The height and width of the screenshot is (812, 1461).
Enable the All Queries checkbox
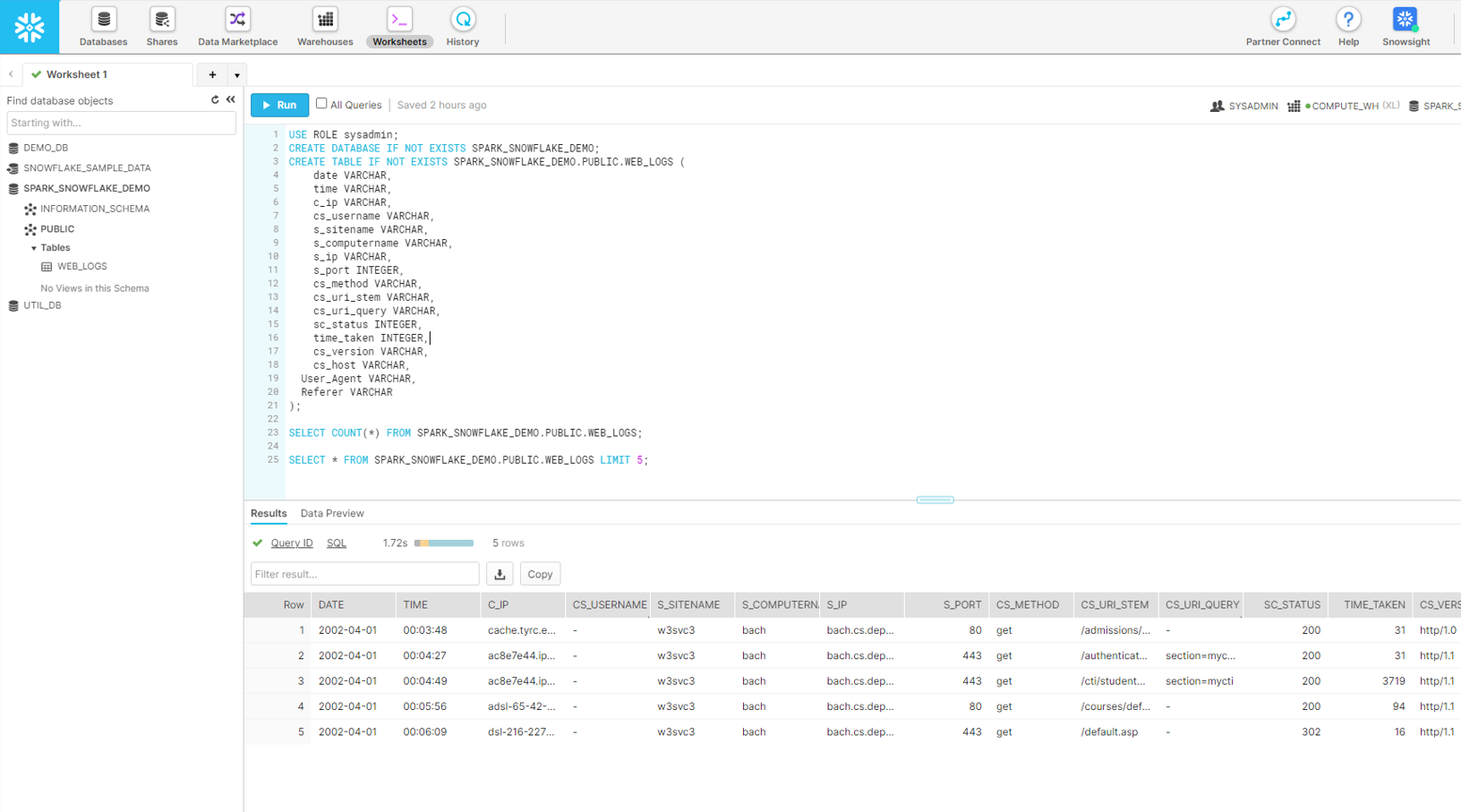[321, 104]
